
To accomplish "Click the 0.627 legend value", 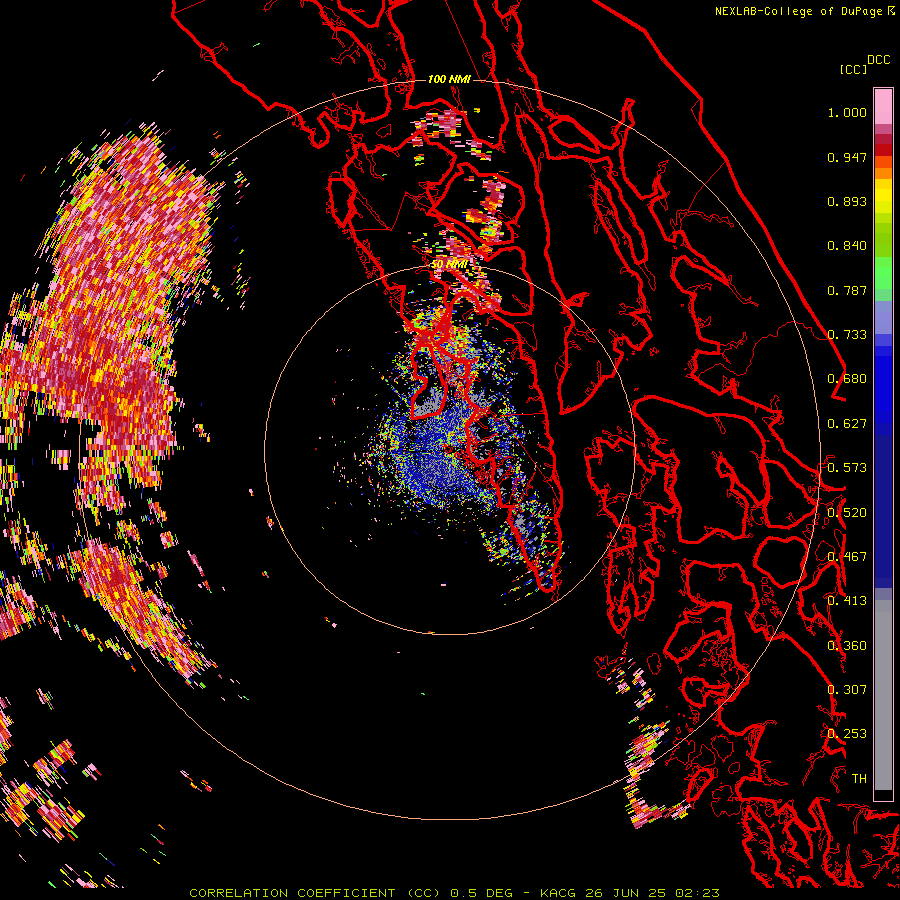I will coord(847,424).
